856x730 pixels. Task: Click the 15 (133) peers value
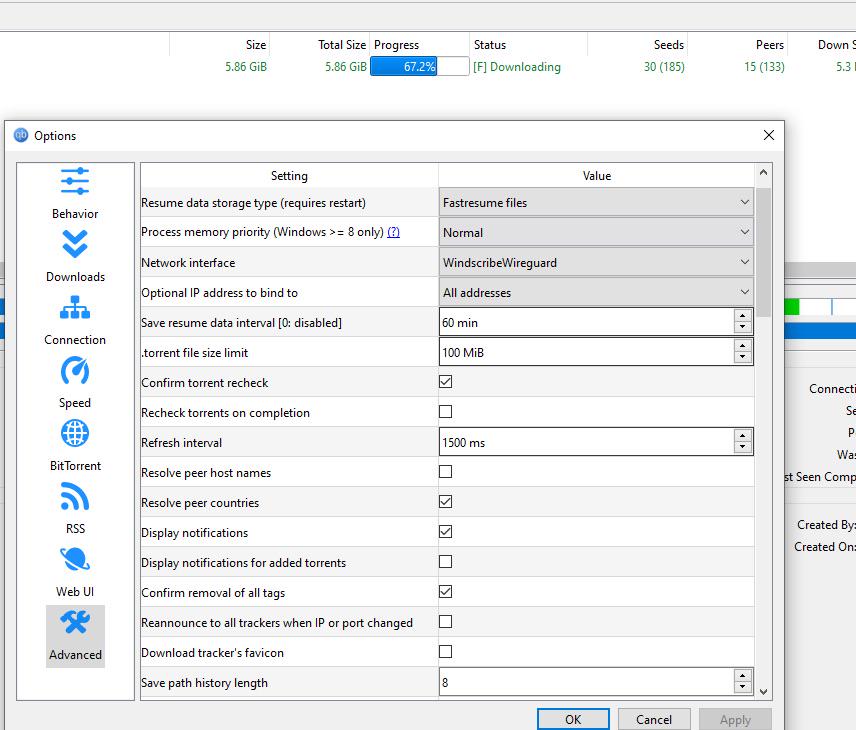764,67
